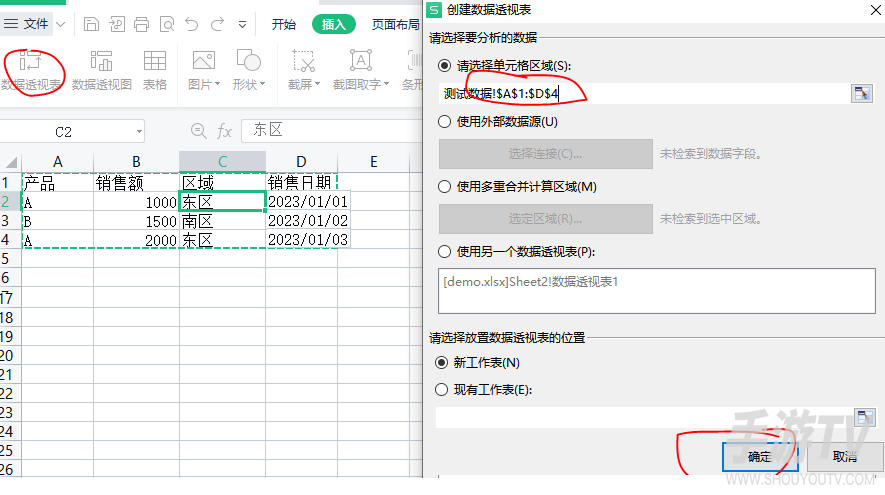This screenshot has width=885, height=495.
Task: Expand the 图片 dropdown arrow
Action: [x=217, y=84]
